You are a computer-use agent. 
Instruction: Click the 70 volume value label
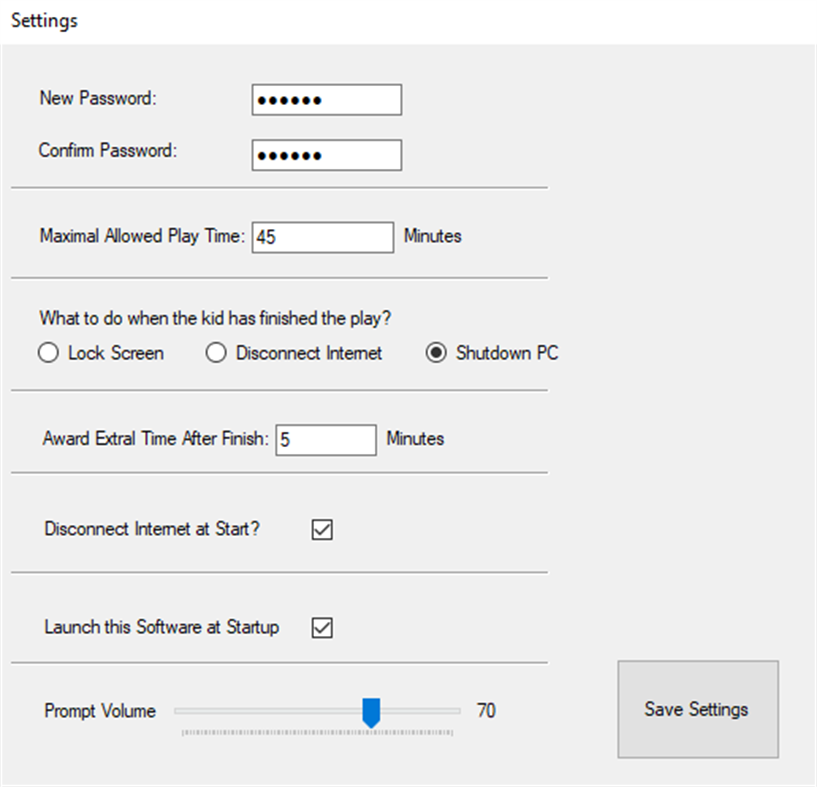[x=486, y=710]
